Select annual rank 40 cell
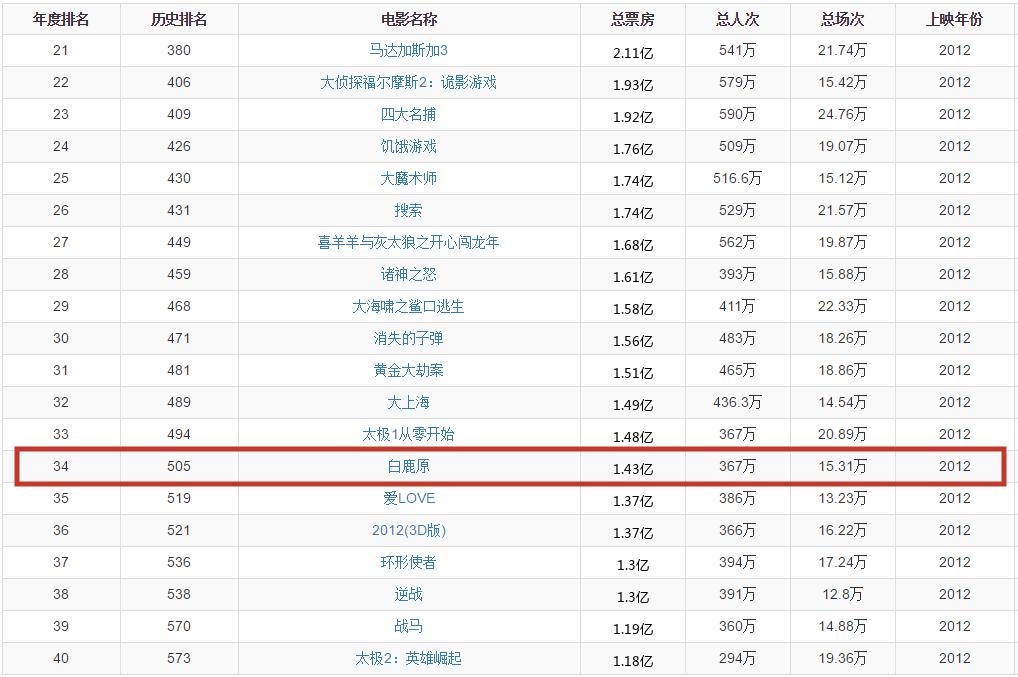1018x677 pixels. [x=61, y=658]
